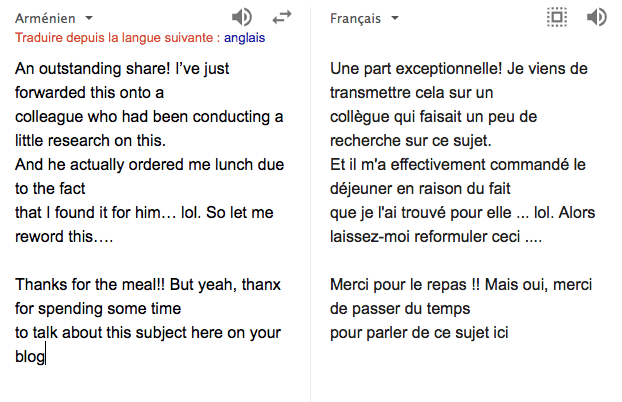Open the Français target language dropdown arrow
This screenshot has height=402, width=622.
click(395, 18)
